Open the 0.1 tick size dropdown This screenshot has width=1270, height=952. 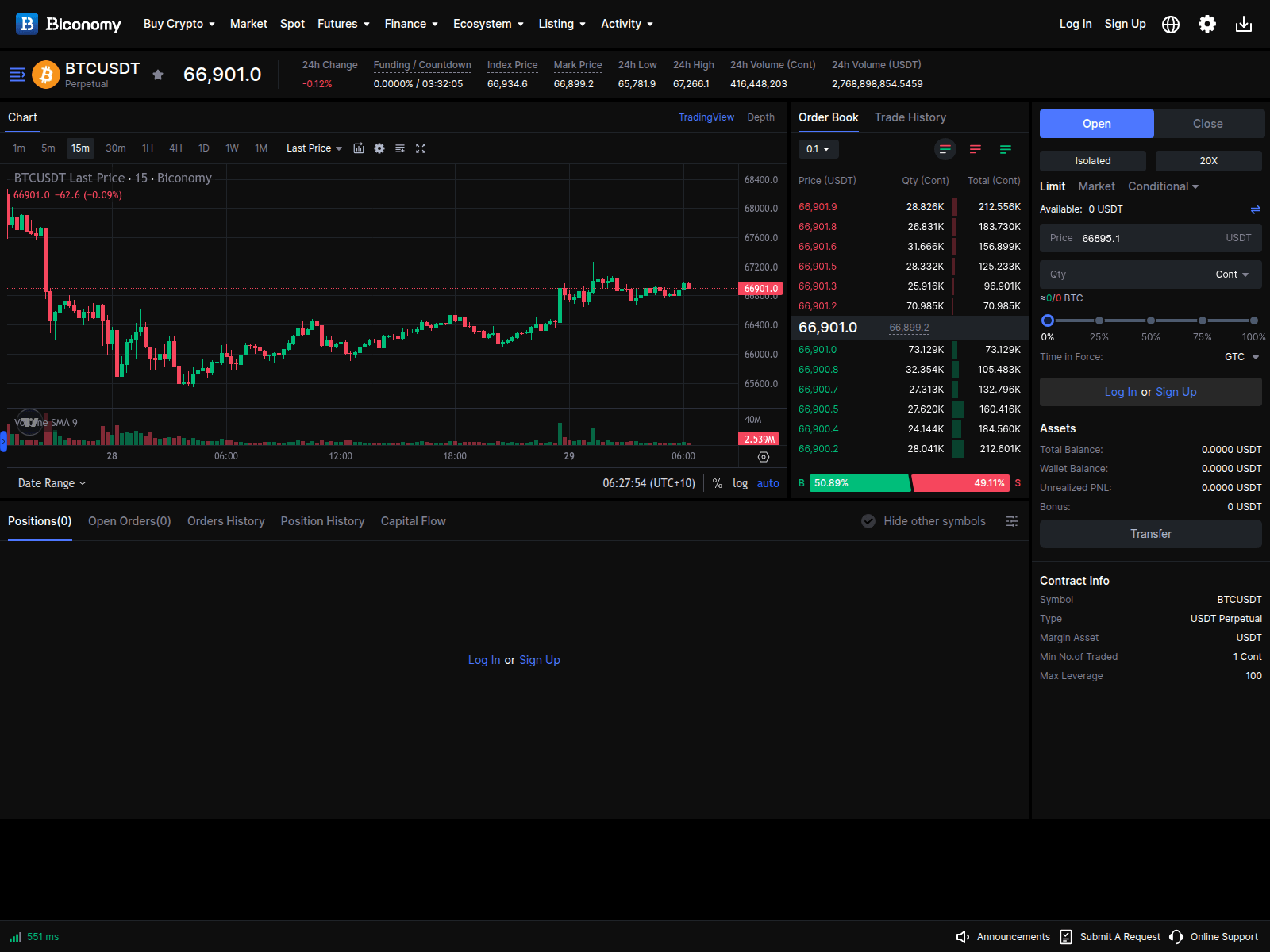tap(818, 149)
